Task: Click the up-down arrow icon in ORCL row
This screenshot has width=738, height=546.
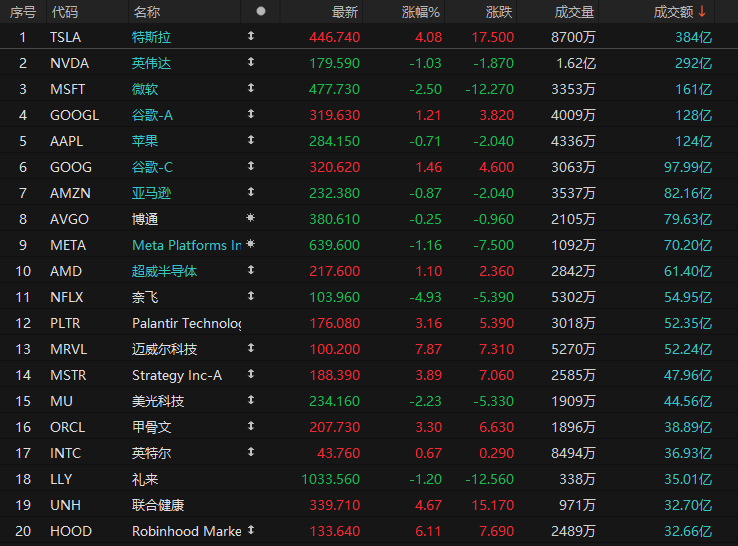Action: 251,426
